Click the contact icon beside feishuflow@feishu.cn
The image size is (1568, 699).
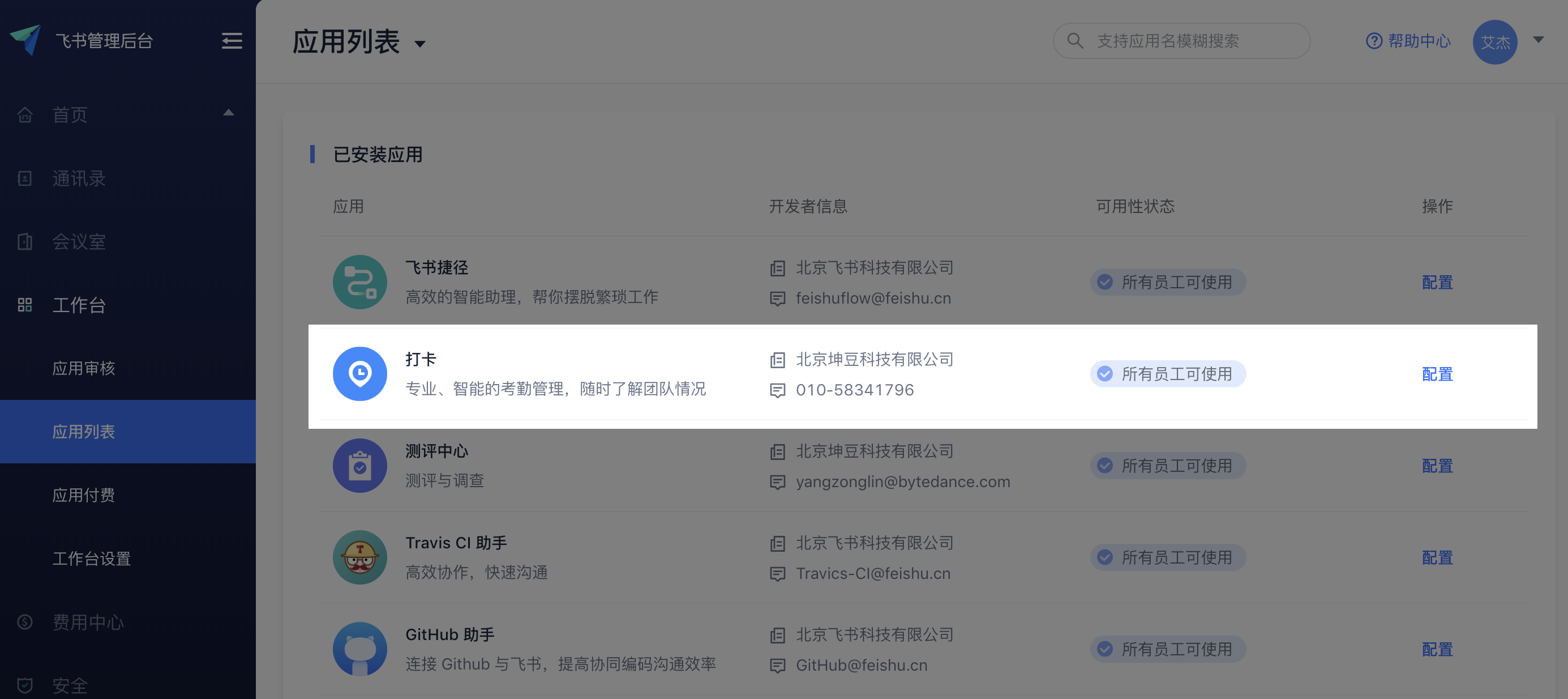tap(777, 299)
